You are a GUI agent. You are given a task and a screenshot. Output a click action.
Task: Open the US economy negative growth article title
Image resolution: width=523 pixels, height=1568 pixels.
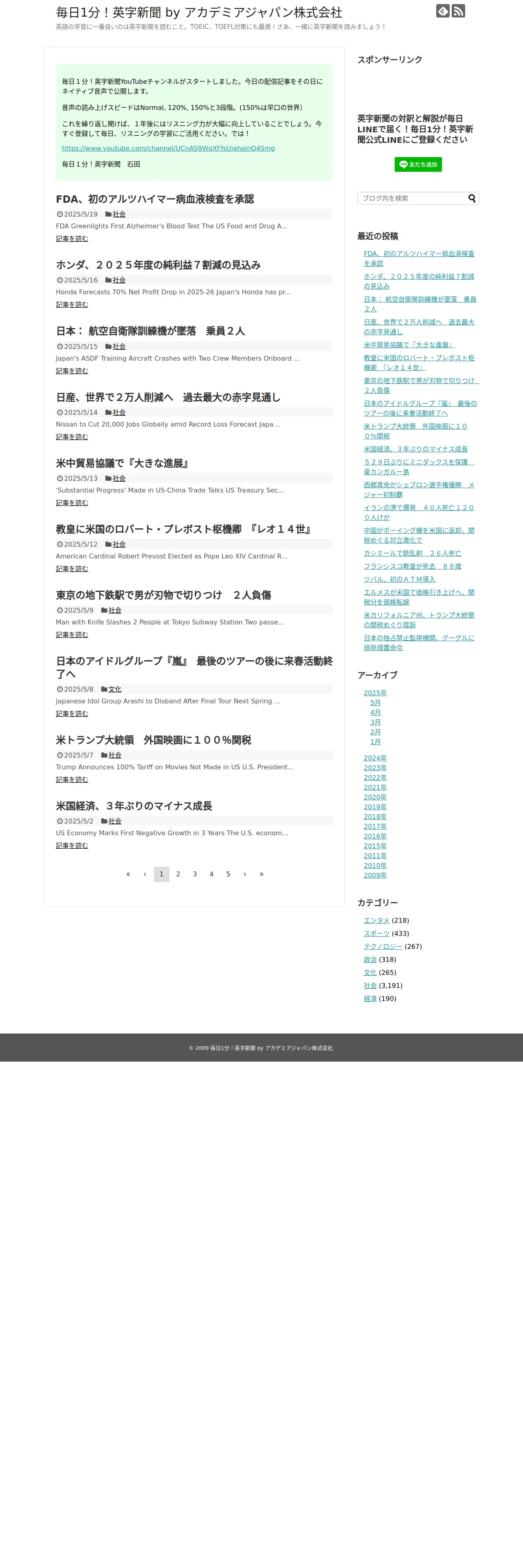pyautogui.click(x=134, y=806)
